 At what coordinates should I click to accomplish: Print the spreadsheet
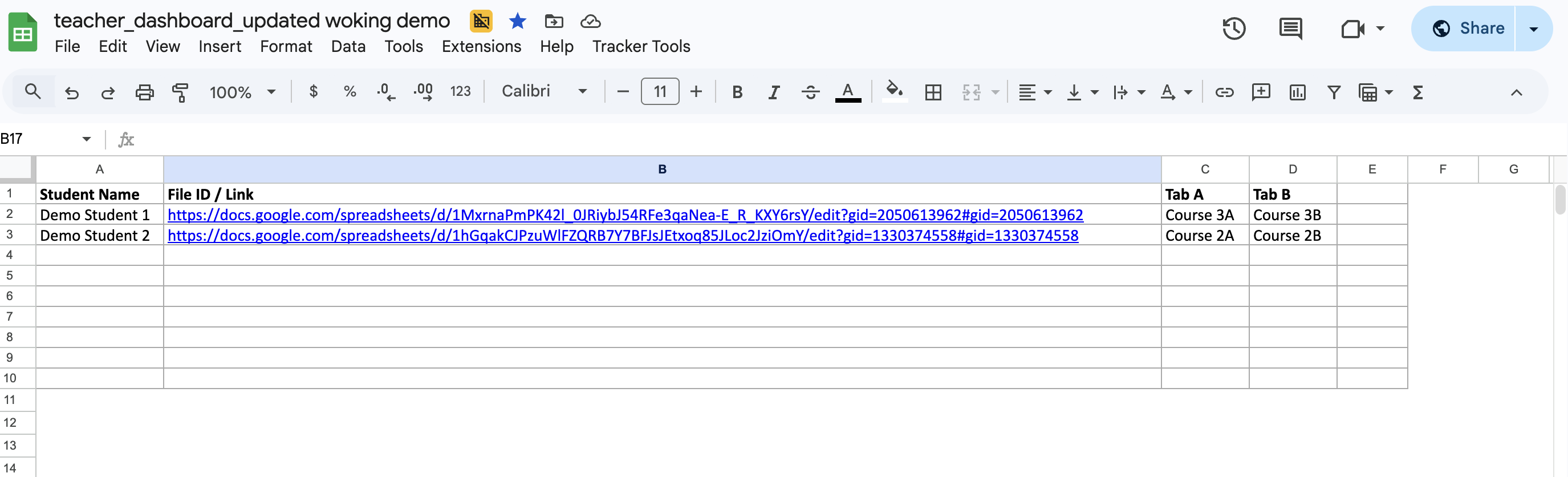(x=144, y=92)
